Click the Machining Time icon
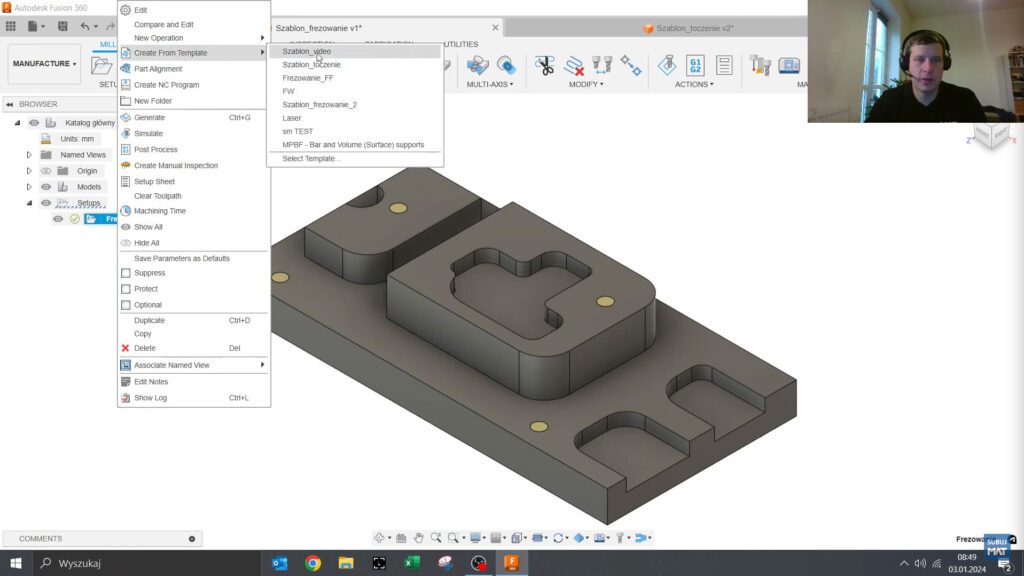This screenshot has width=1024, height=576. pos(126,211)
